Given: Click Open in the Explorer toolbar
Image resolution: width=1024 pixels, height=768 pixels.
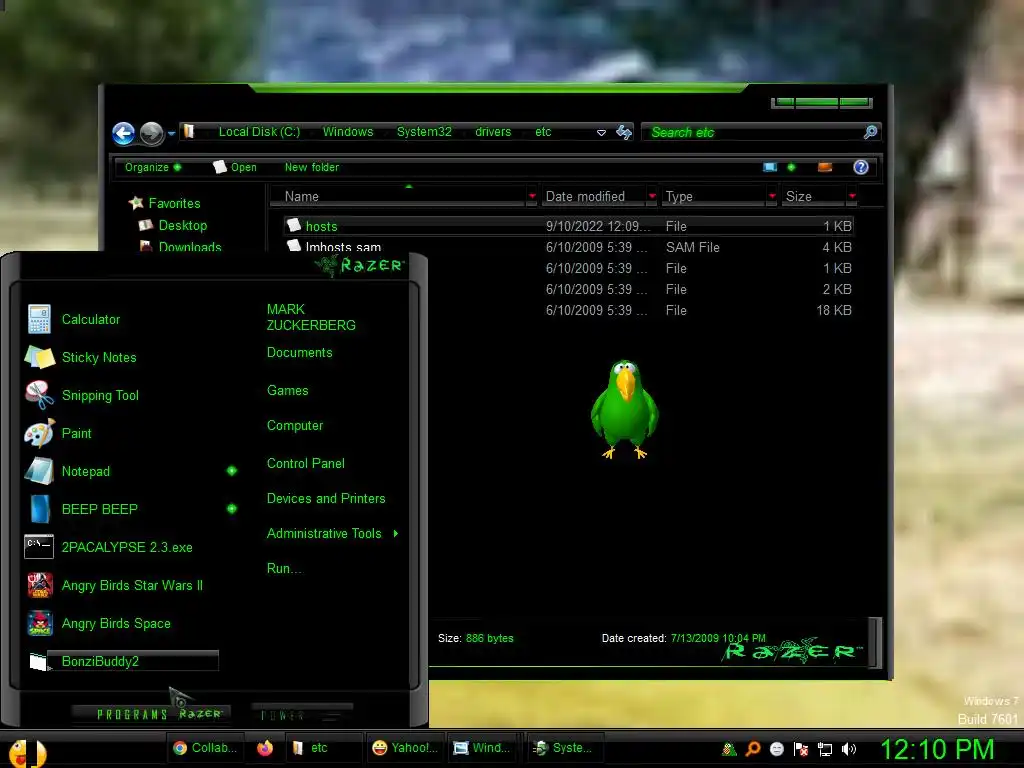Looking at the screenshot, I should click(235, 167).
